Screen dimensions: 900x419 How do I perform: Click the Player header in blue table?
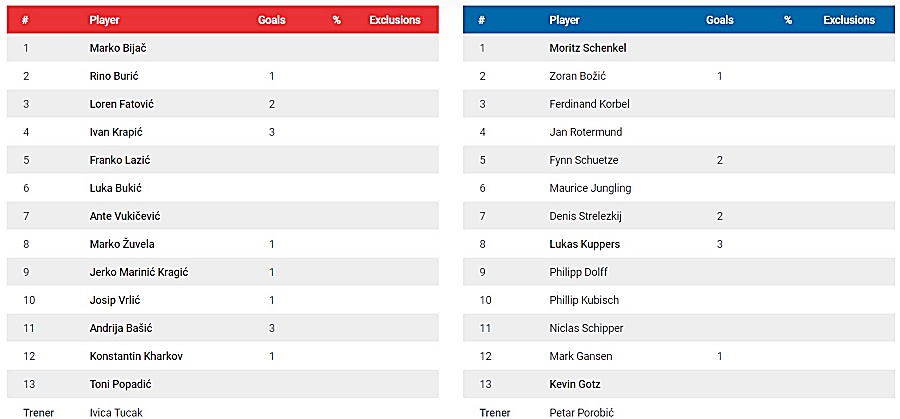(564, 20)
